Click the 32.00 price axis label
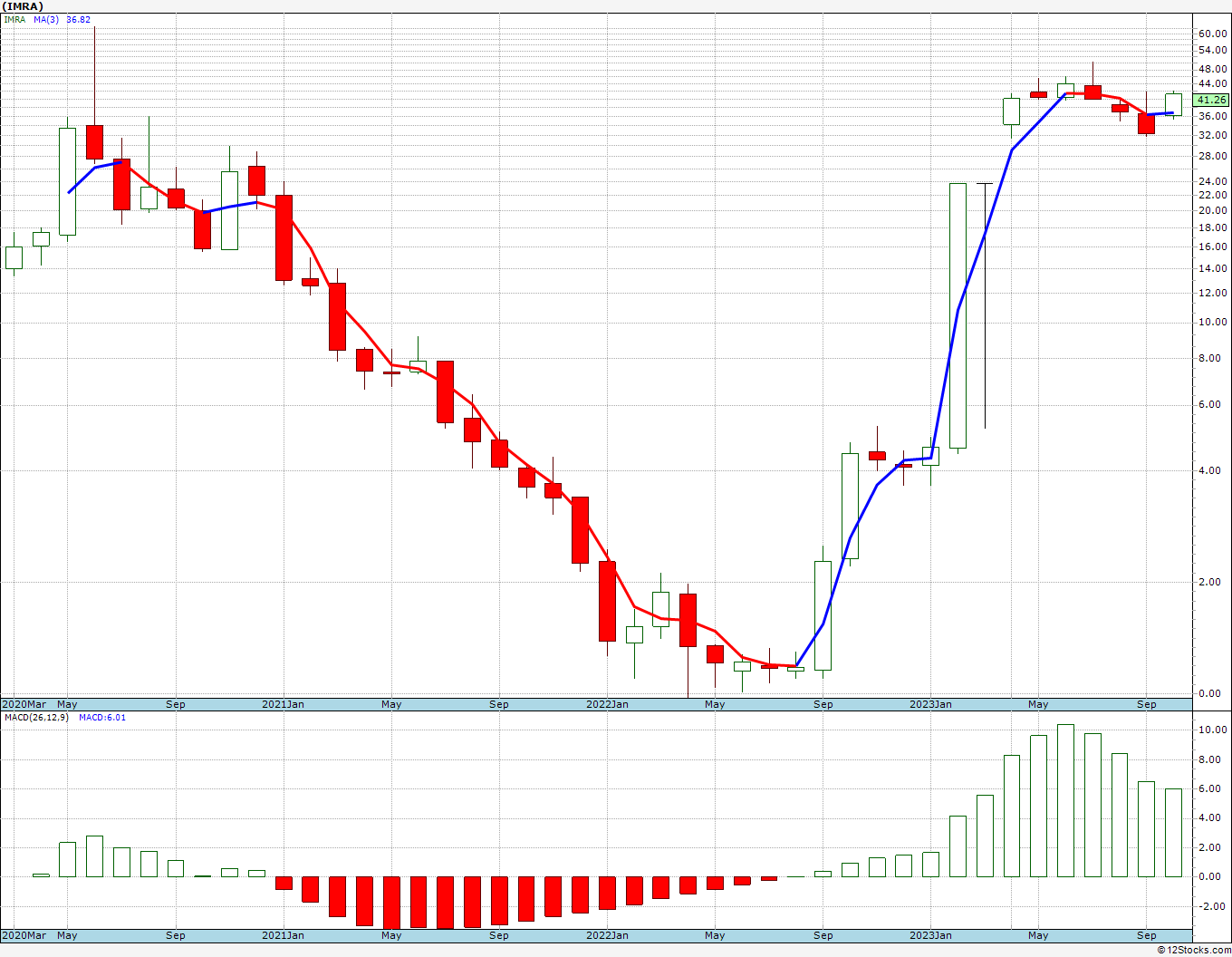The width and height of the screenshot is (1232, 957). [x=1212, y=135]
